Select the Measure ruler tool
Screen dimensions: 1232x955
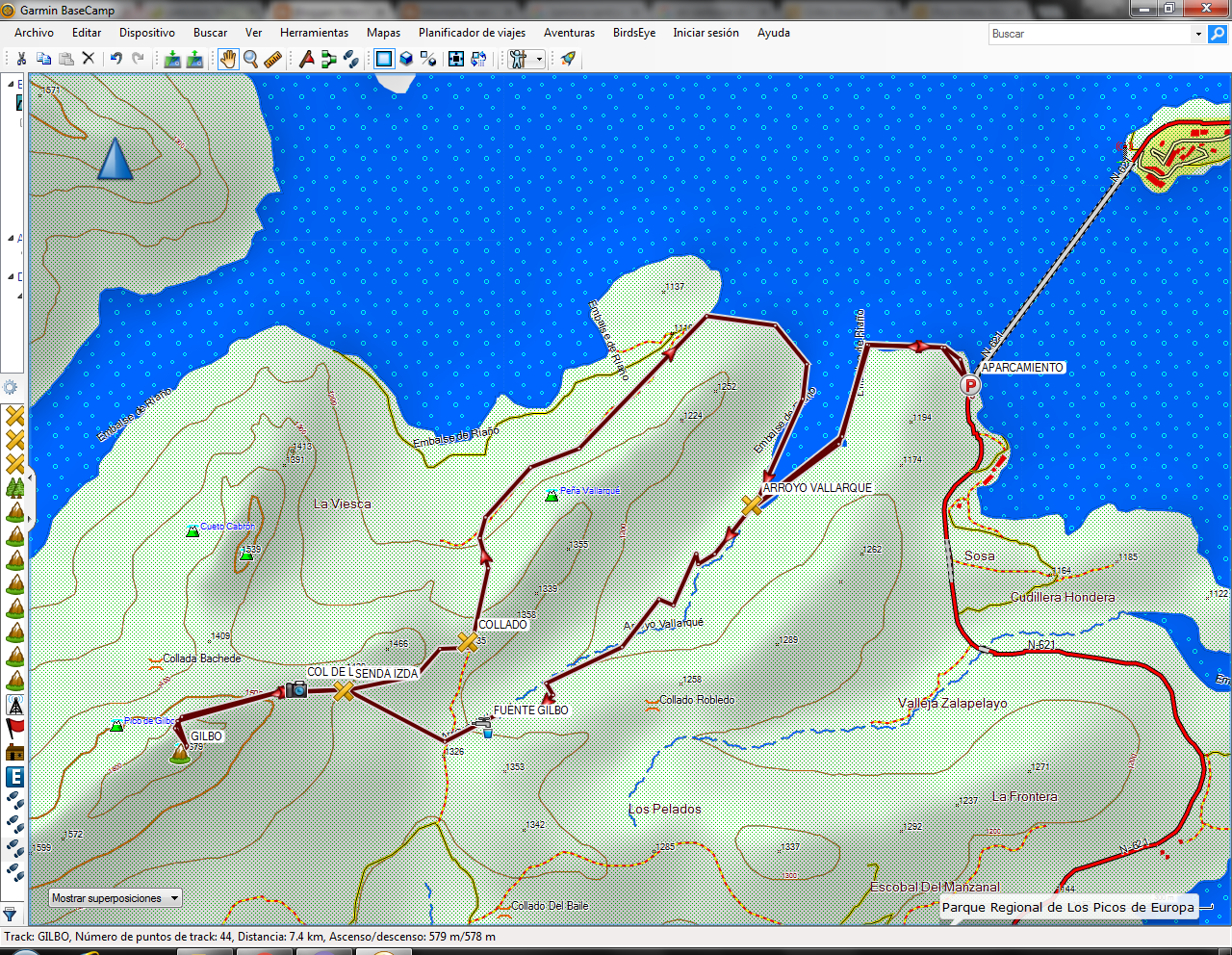pyautogui.click(x=273, y=59)
